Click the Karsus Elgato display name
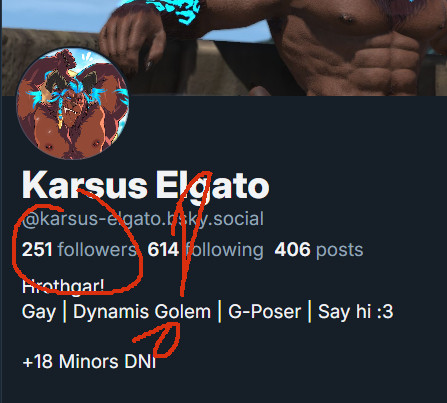Viewport: 447px width, 403px height. point(146,185)
